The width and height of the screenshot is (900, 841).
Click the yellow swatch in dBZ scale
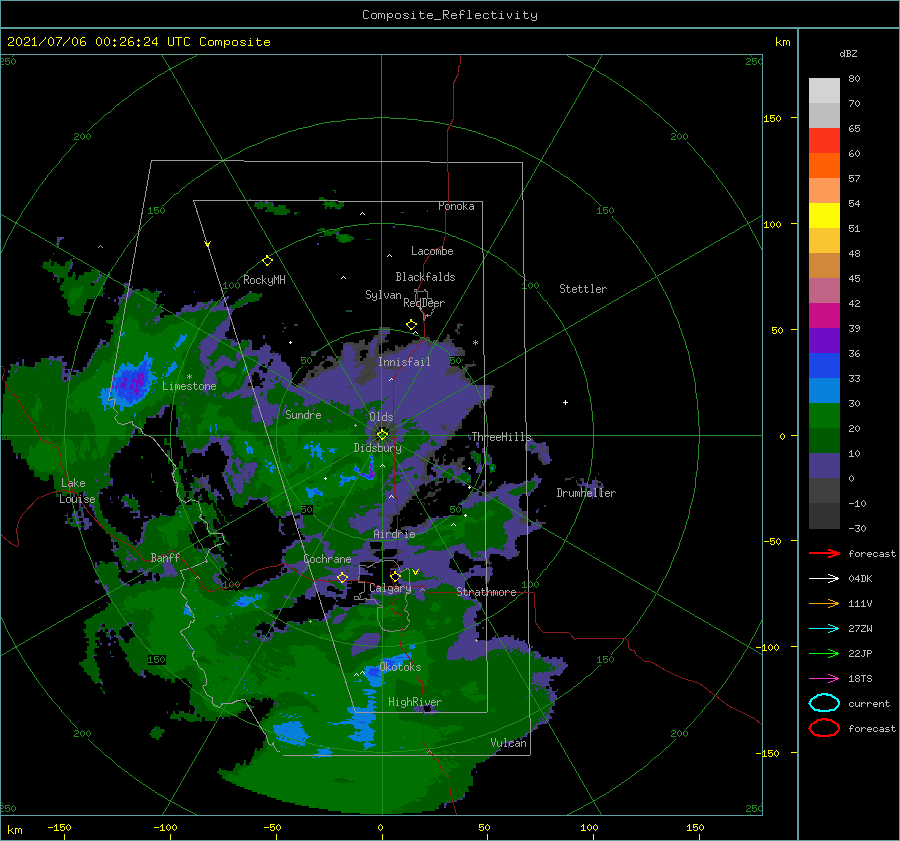(x=824, y=216)
